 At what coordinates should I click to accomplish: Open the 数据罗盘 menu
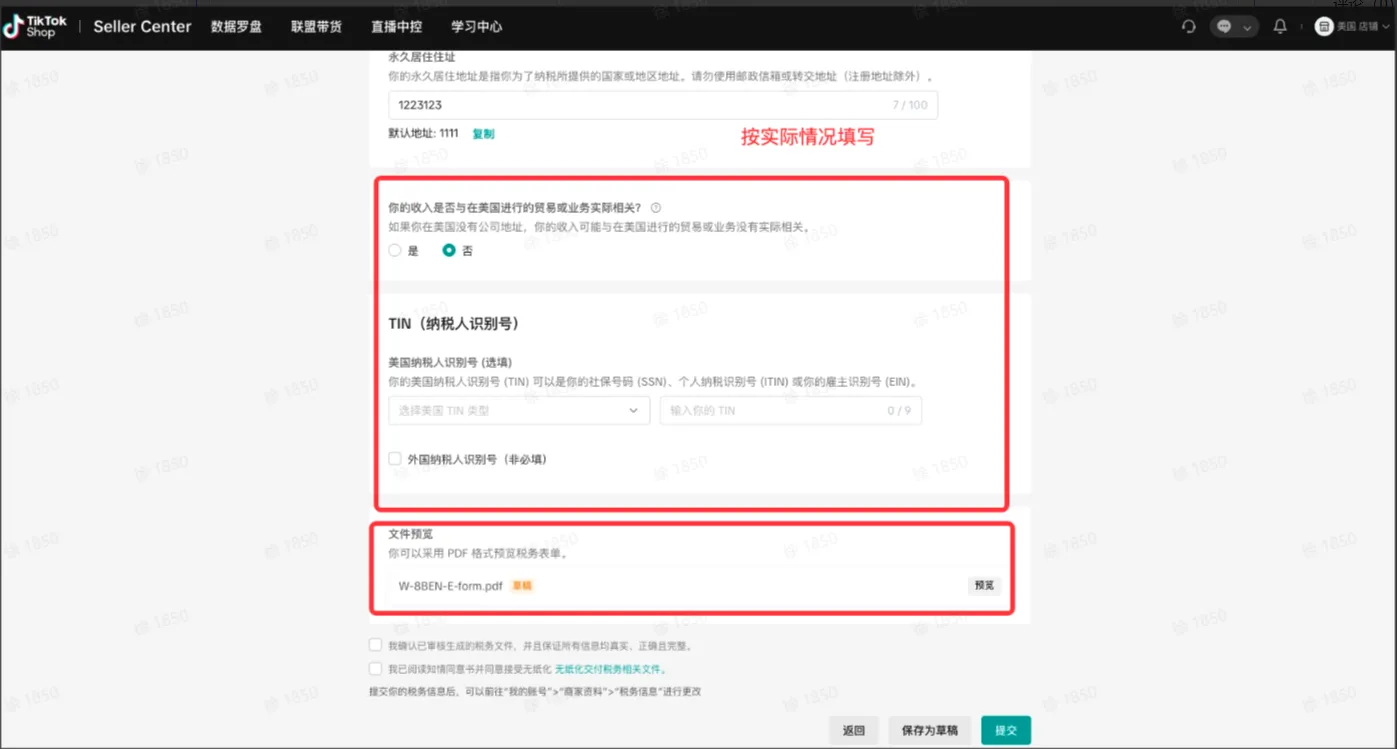[236, 27]
